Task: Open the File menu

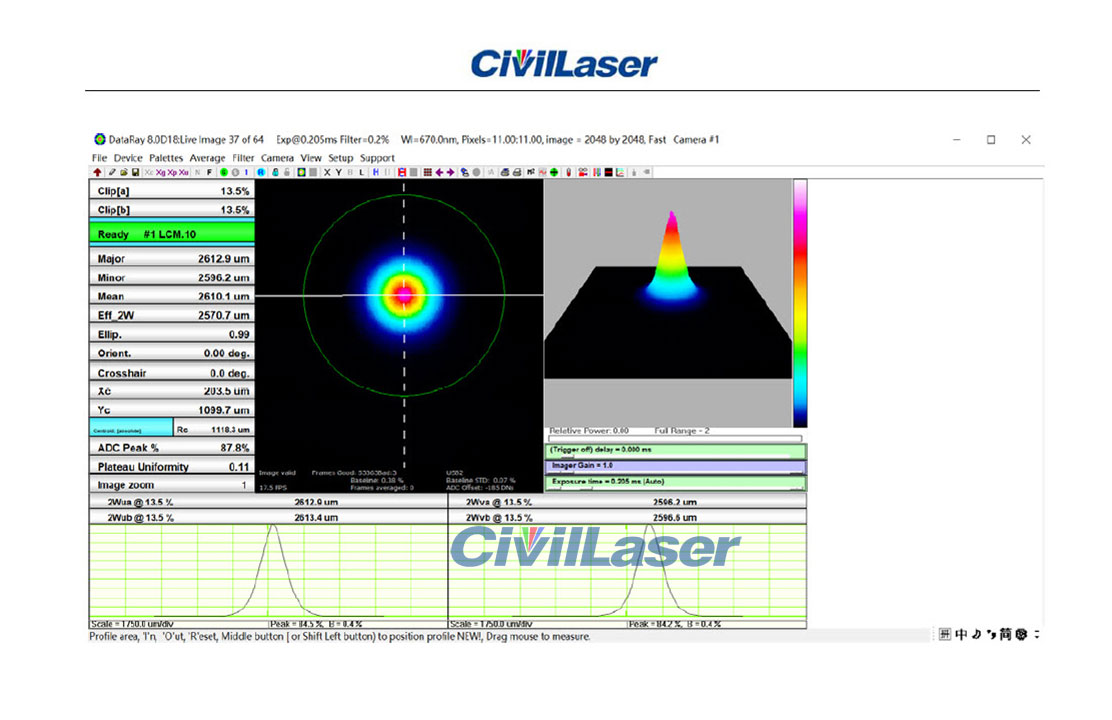Action: pyautogui.click(x=99, y=158)
